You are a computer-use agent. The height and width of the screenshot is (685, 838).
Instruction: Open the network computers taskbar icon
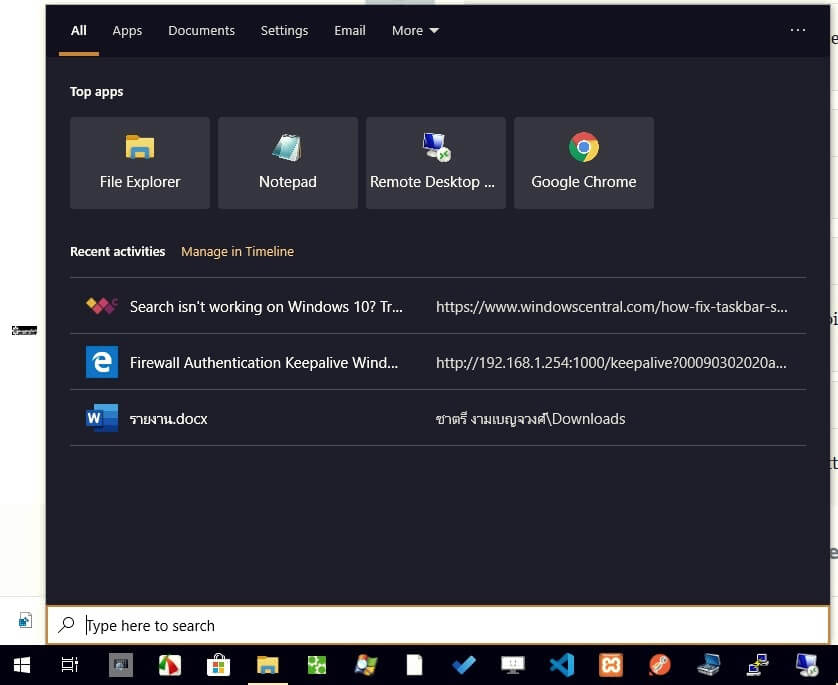point(758,665)
